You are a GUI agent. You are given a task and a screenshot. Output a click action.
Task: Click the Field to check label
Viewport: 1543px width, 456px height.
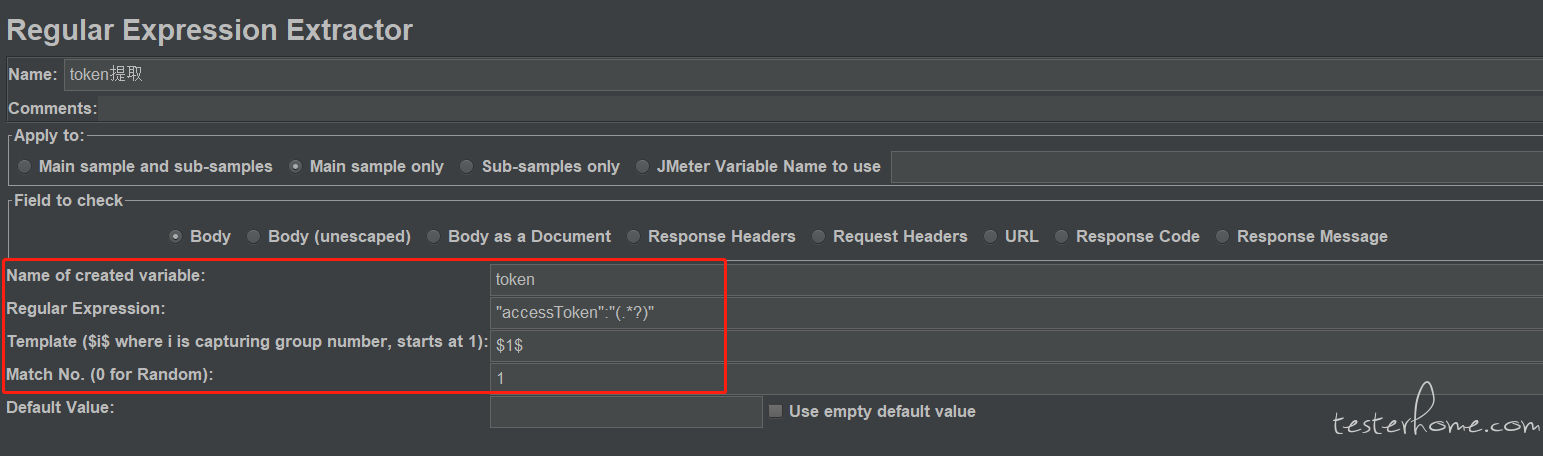(x=68, y=200)
